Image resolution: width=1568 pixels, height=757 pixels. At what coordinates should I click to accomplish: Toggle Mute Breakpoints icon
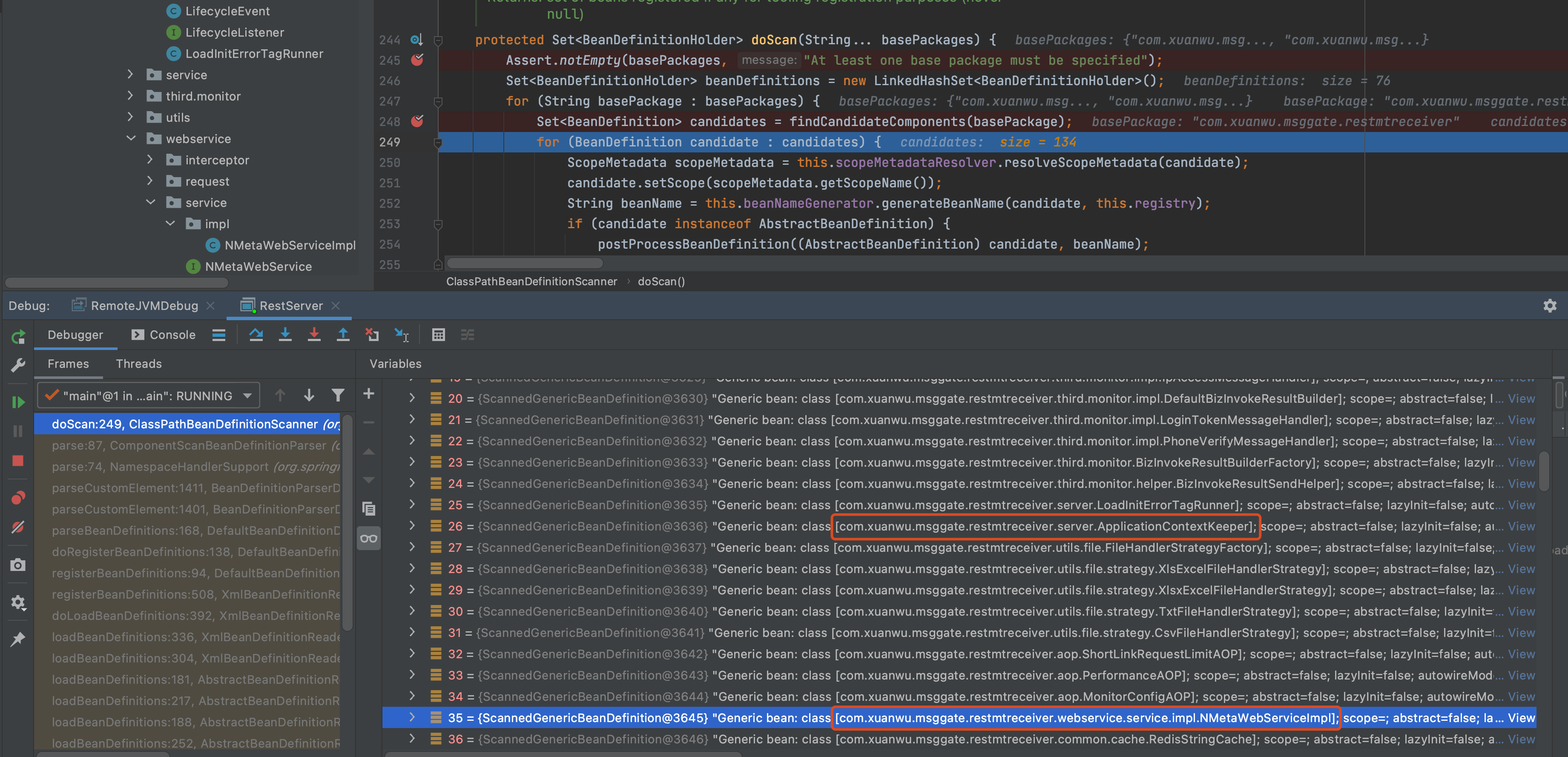point(17,527)
